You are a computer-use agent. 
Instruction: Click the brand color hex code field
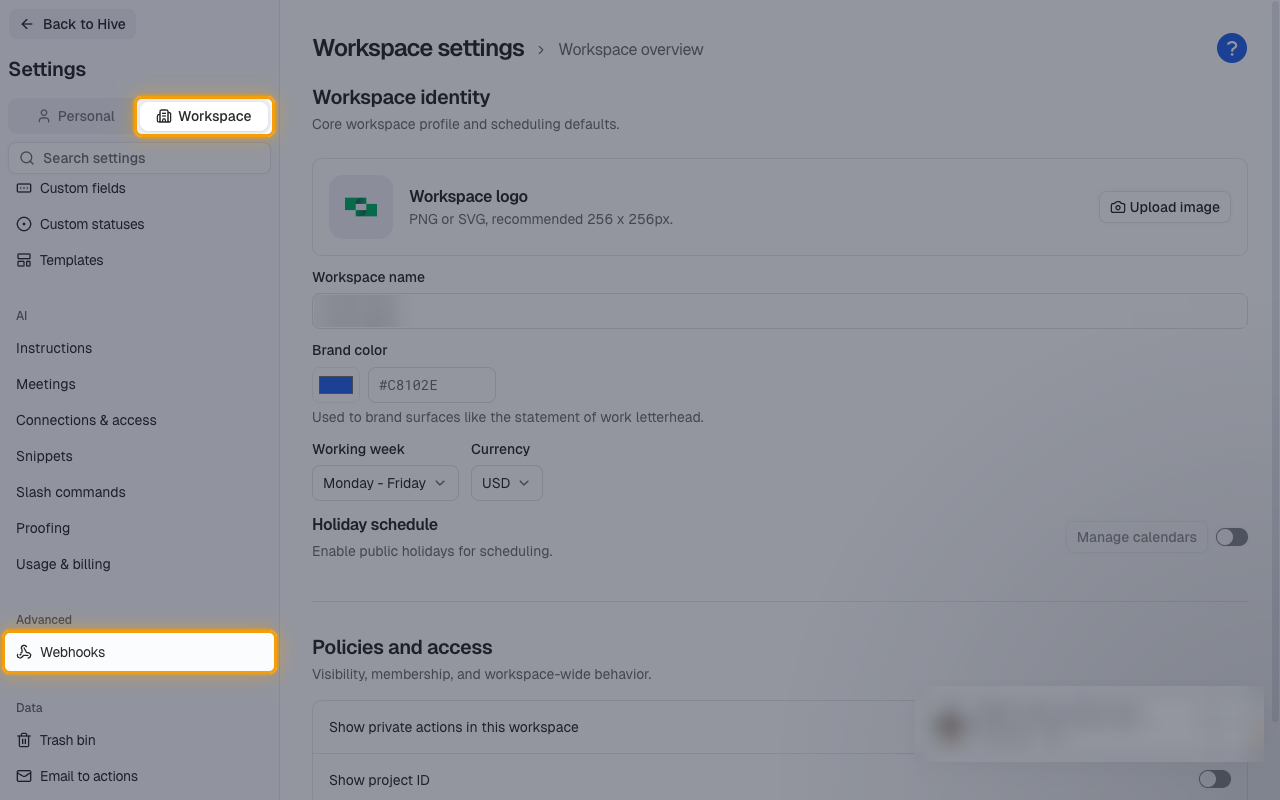432,385
